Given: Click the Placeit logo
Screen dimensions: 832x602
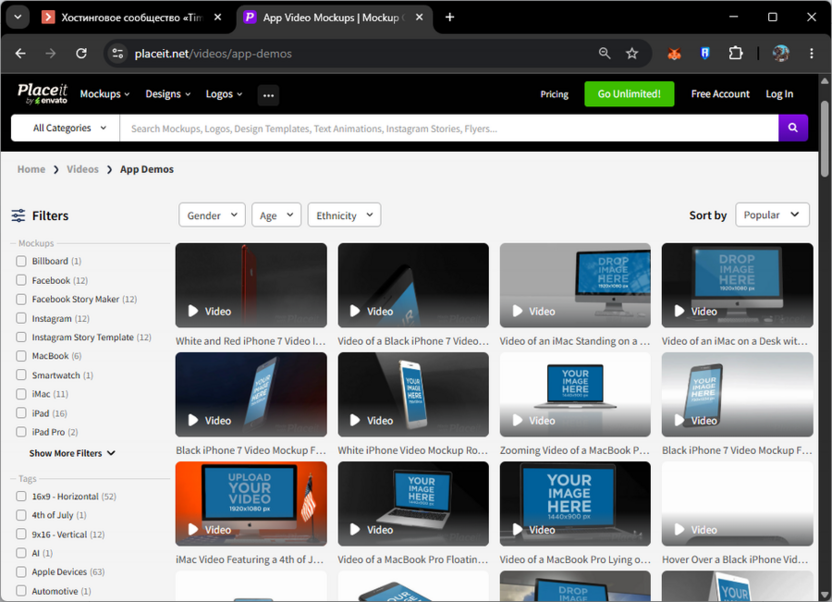Looking at the screenshot, I should (x=42, y=93).
